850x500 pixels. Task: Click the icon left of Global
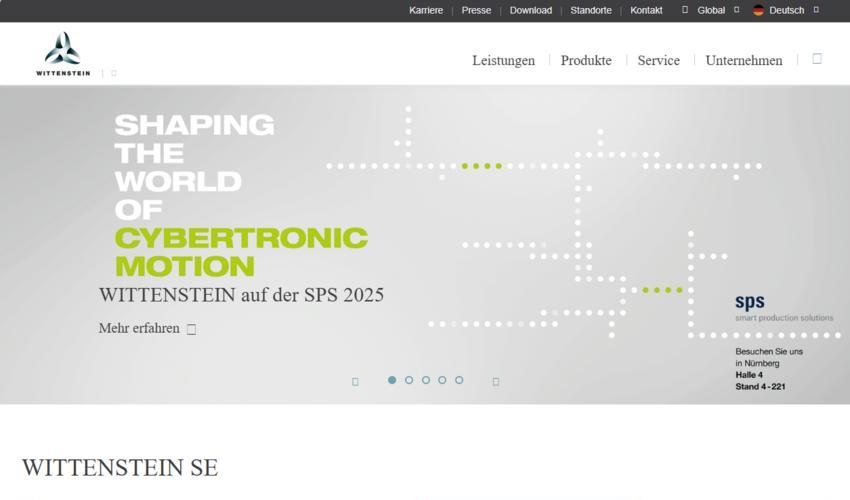[x=685, y=10]
